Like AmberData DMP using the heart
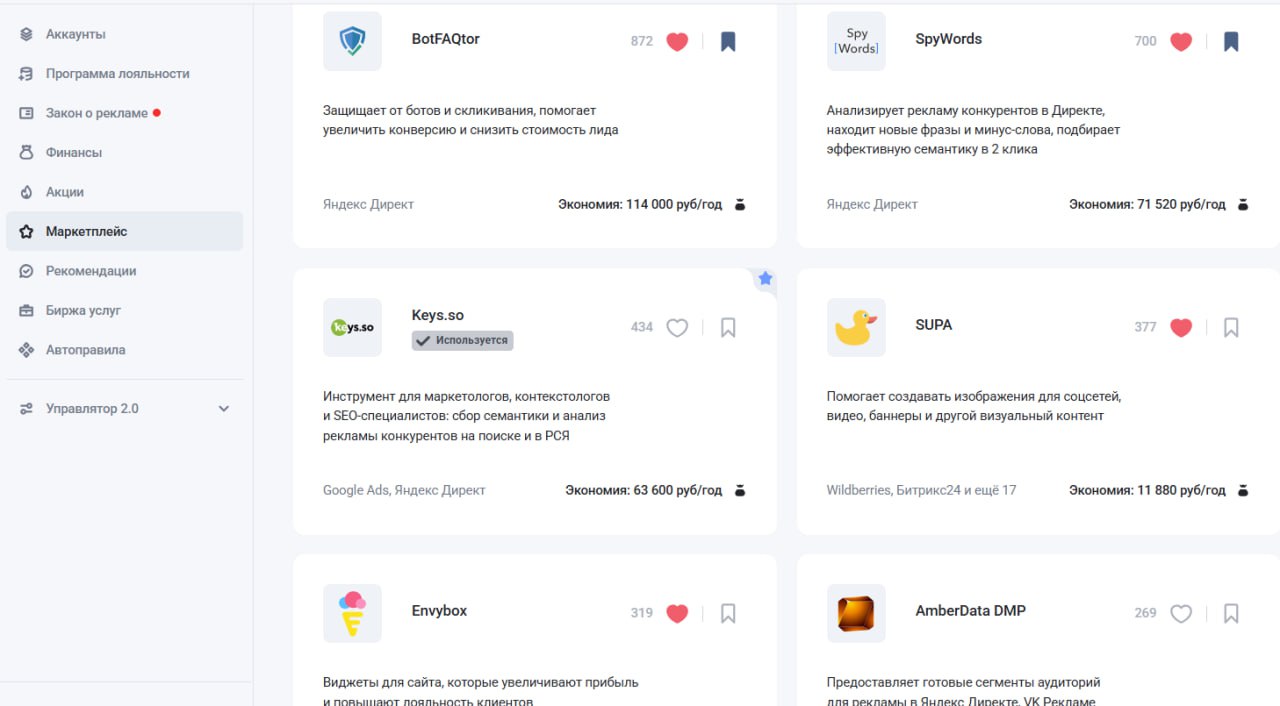The width and height of the screenshot is (1280, 706). click(x=1181, y=614)
